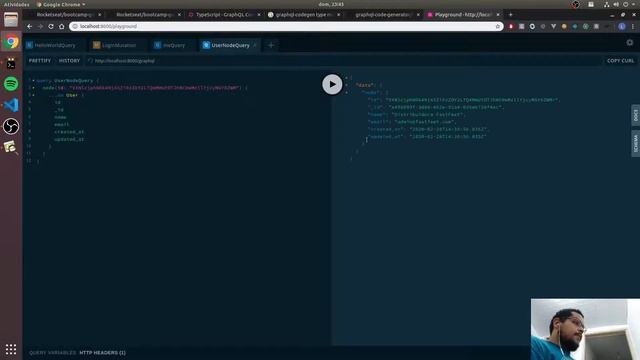Open OBS Studio from the dock

[11, 126]
